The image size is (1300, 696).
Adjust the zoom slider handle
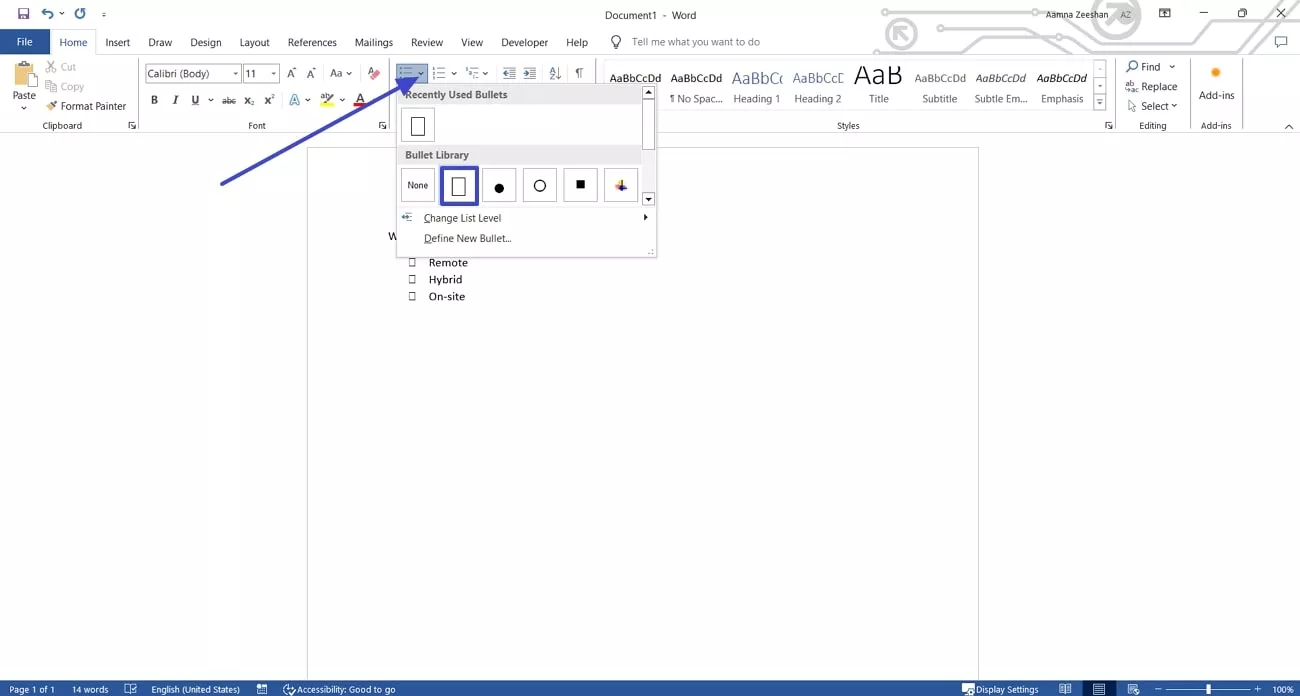(1208, 689)
